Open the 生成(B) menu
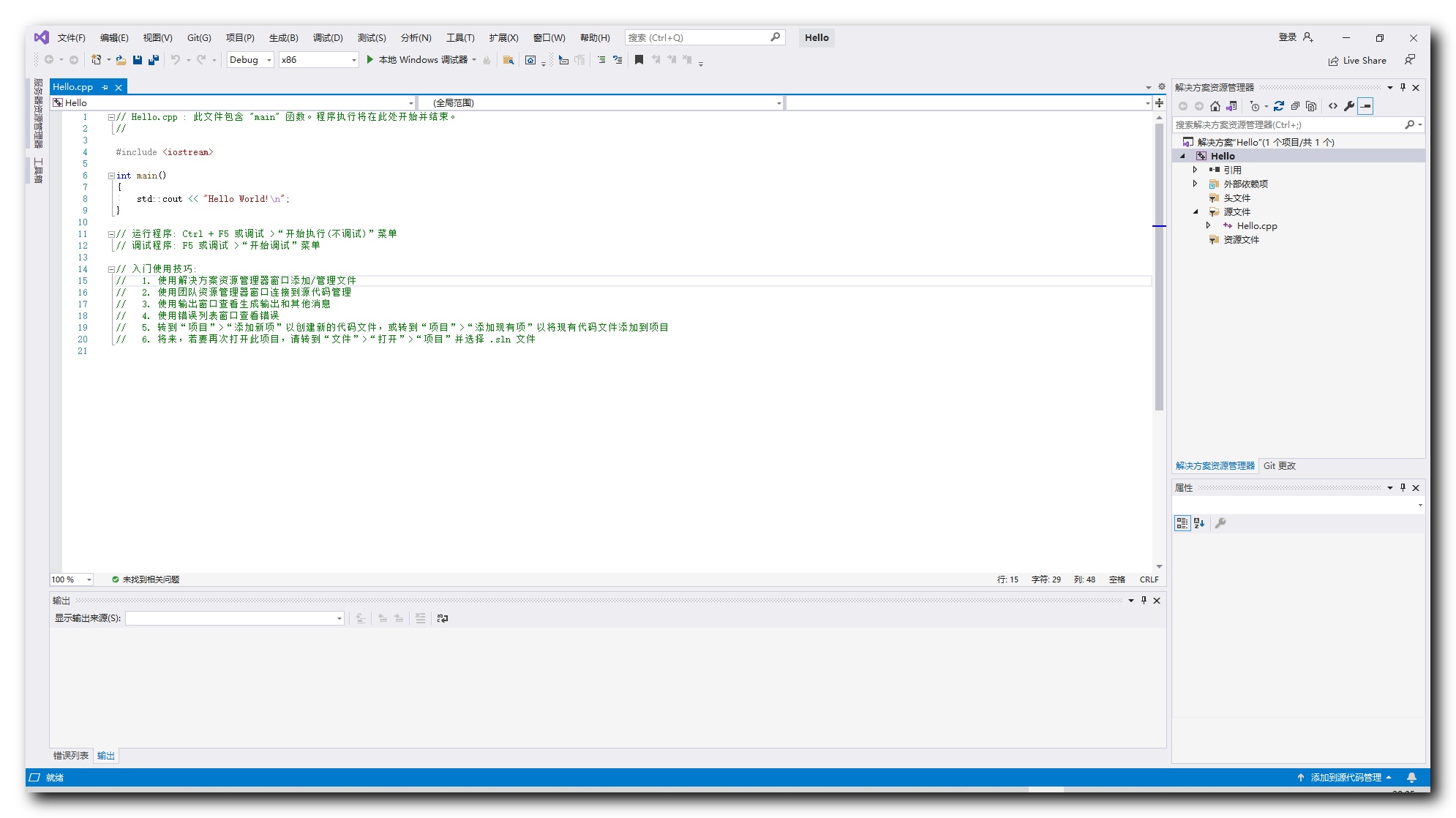 284,38
